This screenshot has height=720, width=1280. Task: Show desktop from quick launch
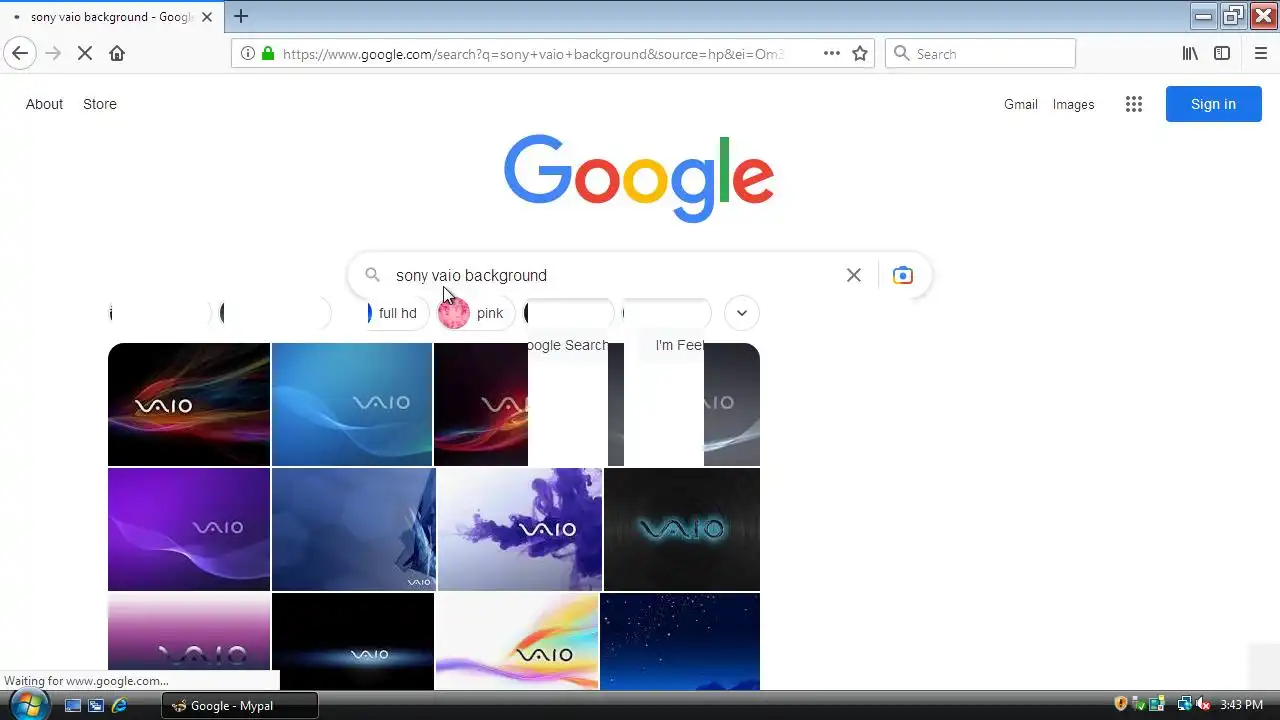(x=73, y=705)
